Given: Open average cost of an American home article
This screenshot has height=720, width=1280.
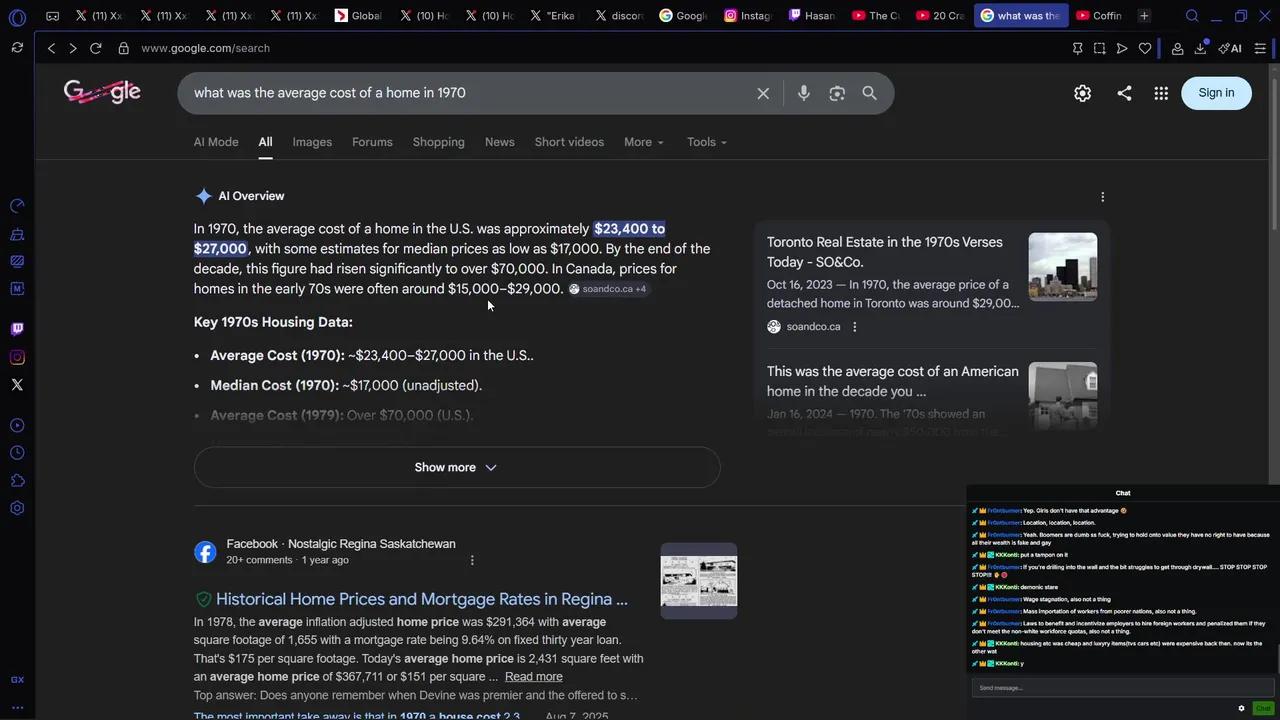Looking at the screenshot, I should [x=893, y=381].
